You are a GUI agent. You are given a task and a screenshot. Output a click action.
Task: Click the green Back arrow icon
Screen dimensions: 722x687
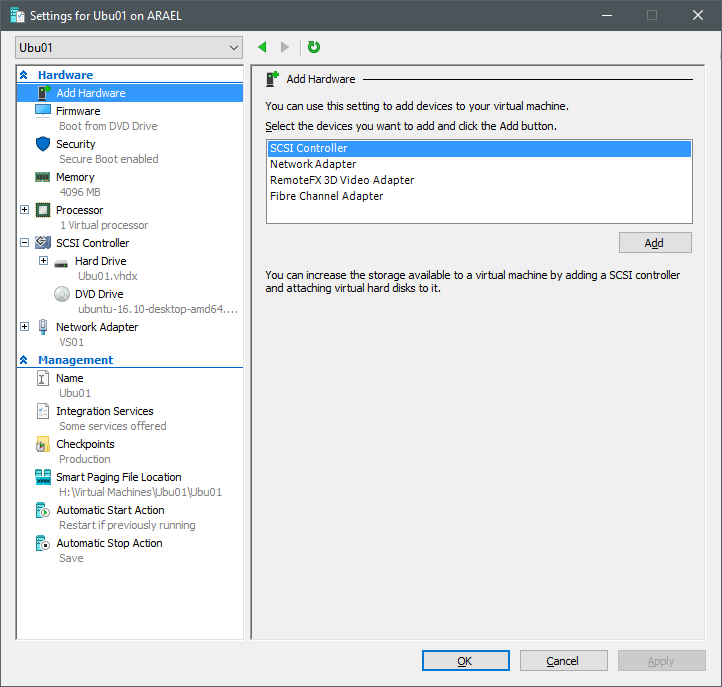pos(262,47)
